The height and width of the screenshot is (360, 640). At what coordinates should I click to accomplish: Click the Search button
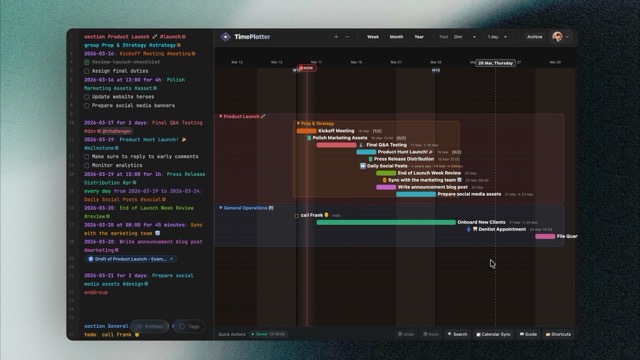coord(458,334)
